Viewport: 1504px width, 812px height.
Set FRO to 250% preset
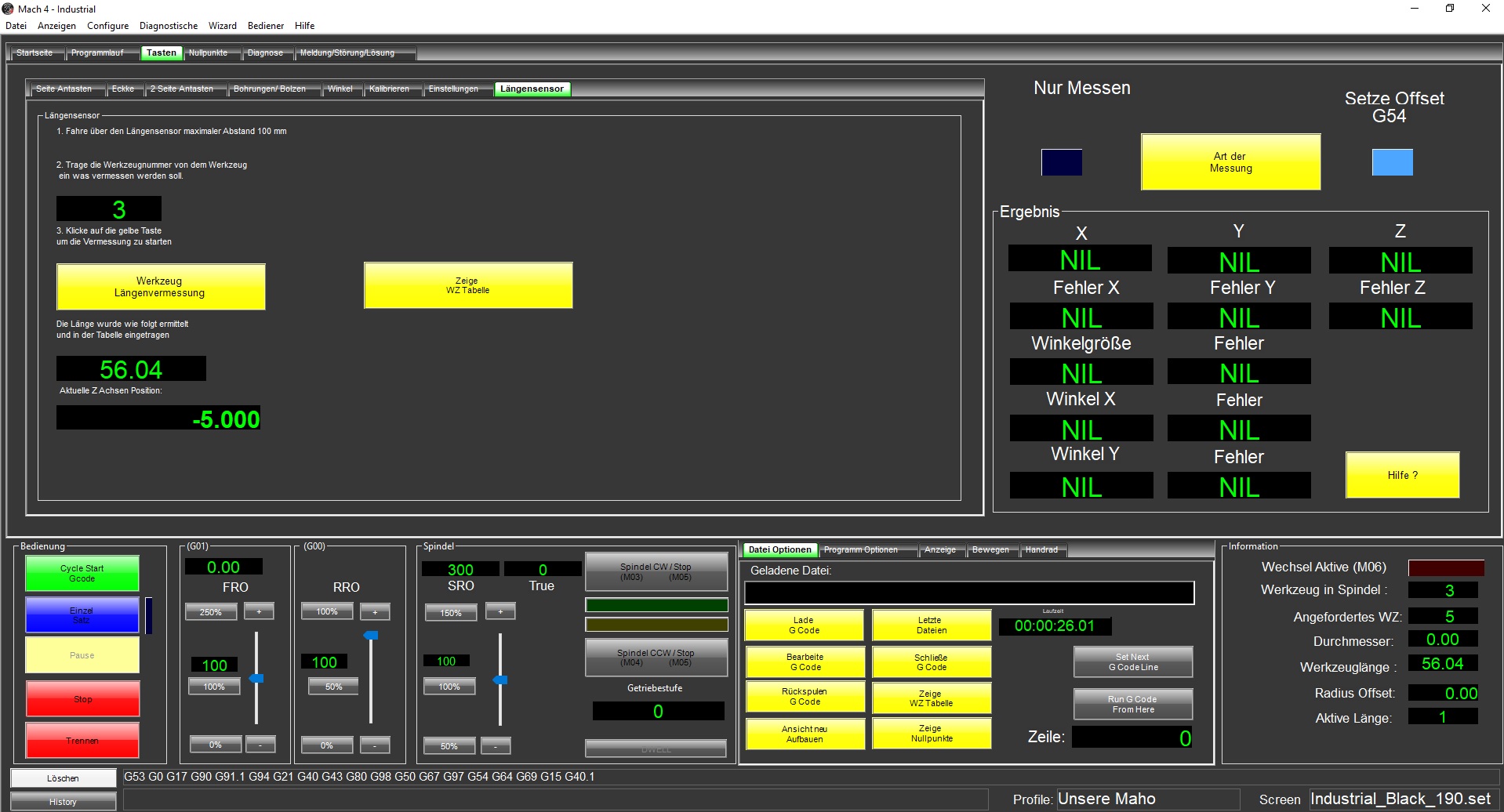(211, 612)
